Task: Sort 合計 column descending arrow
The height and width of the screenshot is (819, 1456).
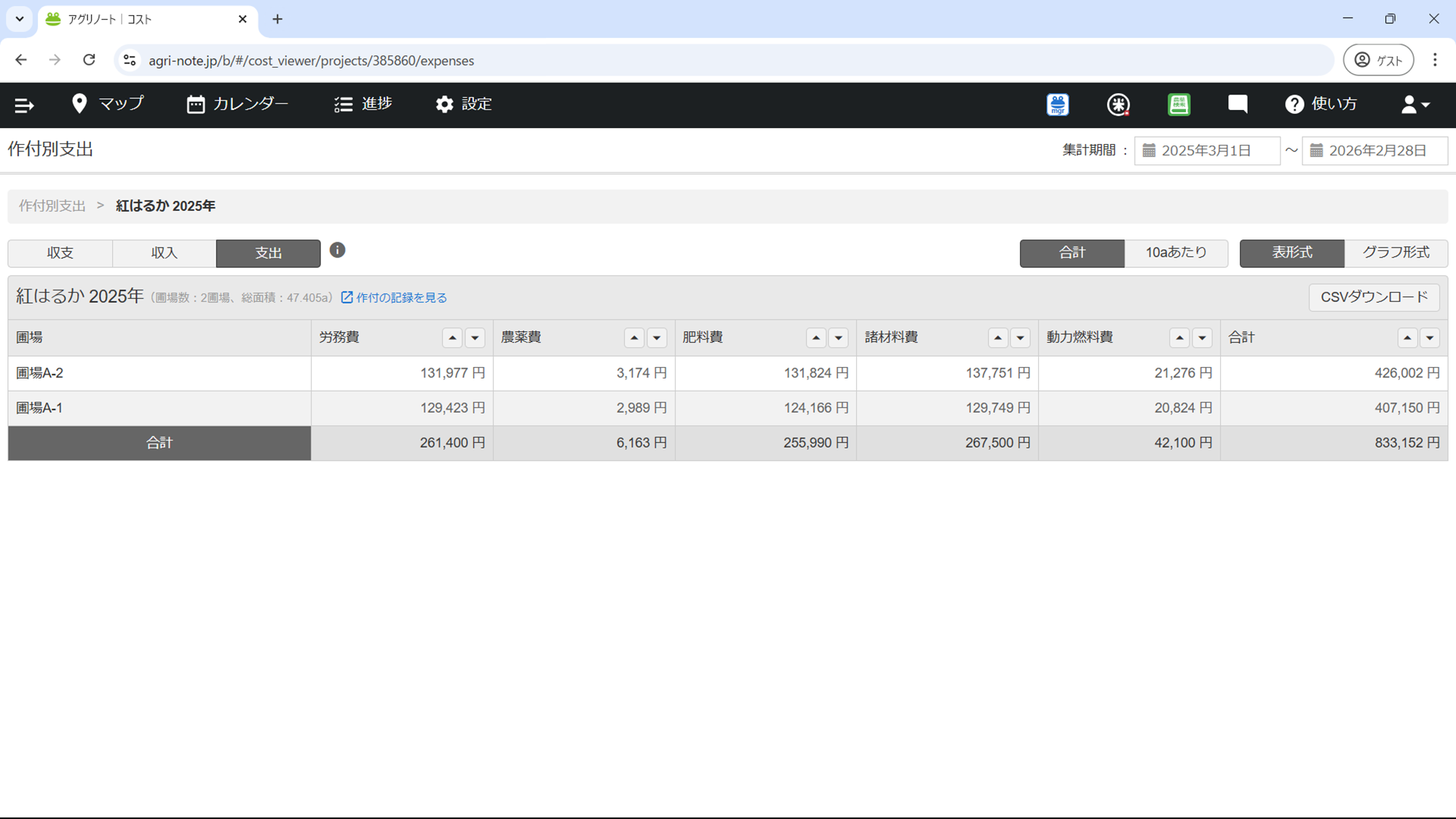Action: pyautogui.click(x=1430, y=338)
